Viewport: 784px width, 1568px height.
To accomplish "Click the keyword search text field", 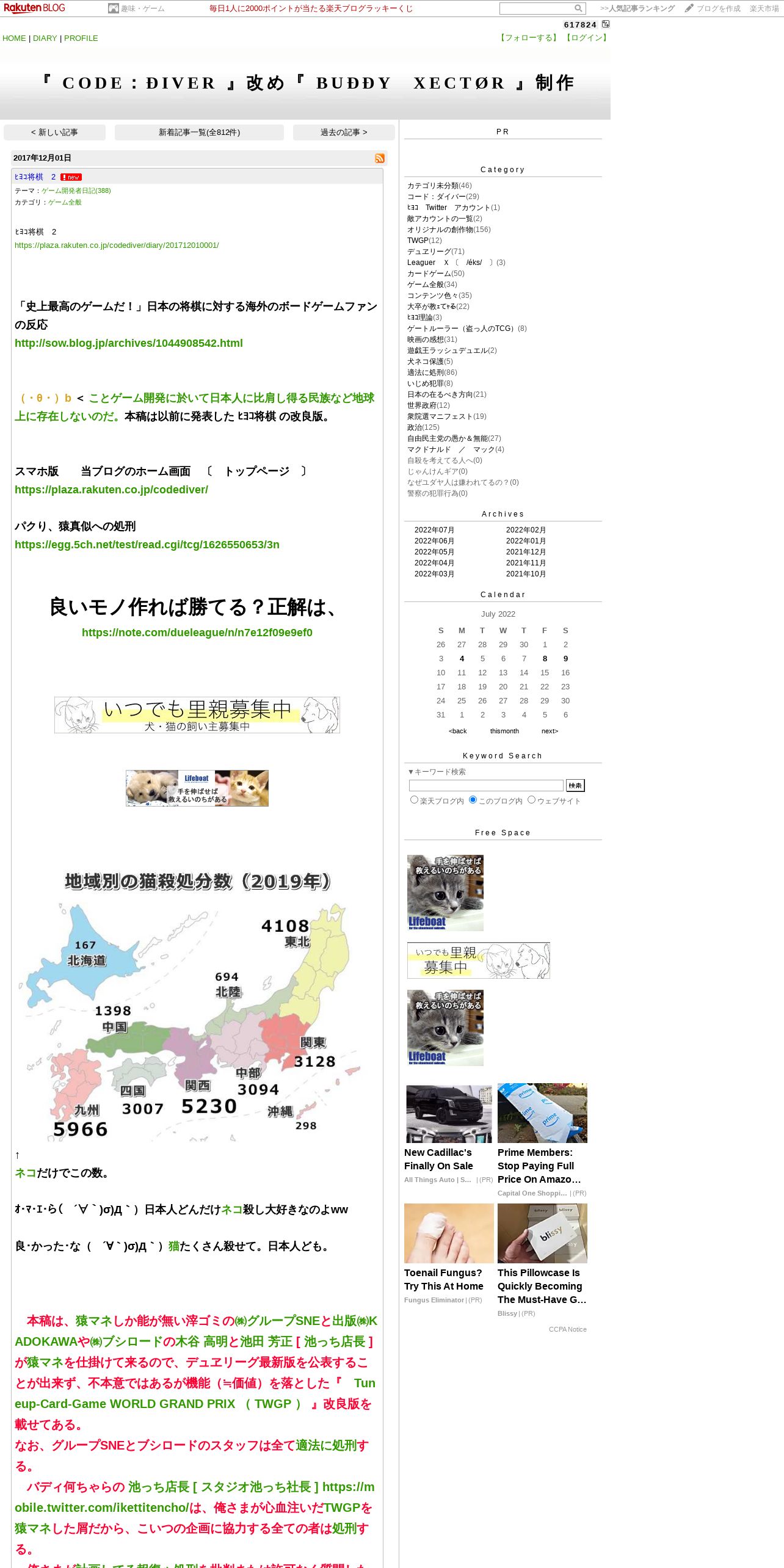I will pos(486,786).
